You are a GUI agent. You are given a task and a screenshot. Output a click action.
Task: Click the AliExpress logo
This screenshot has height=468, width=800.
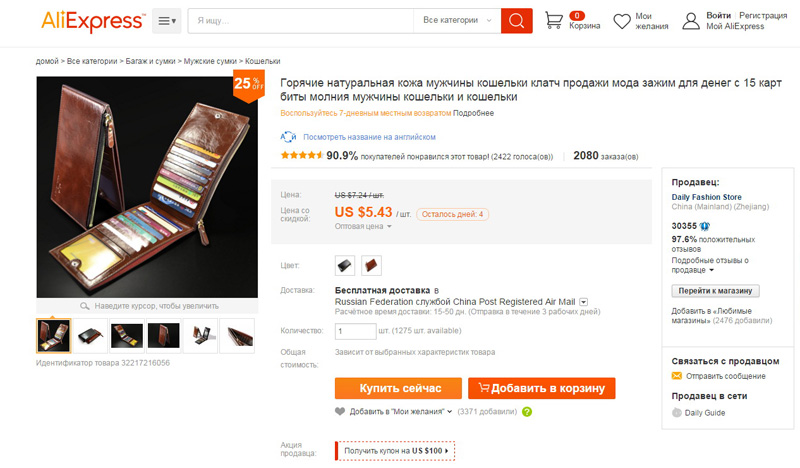point(93,21)
